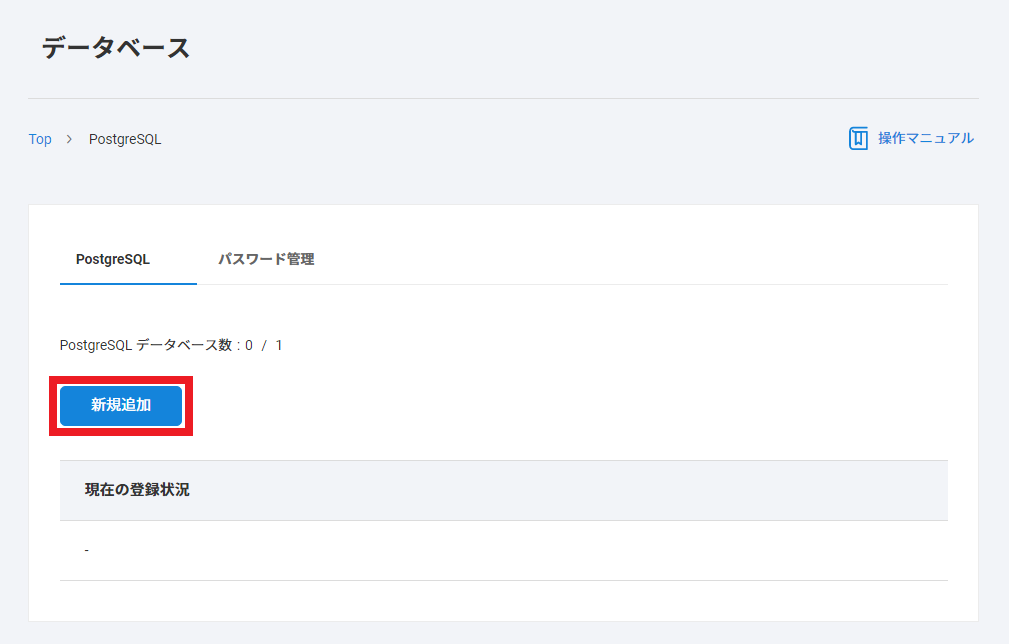Select PostgreSQL in the breadcrumb
The width and height of the screenshot is (1009, 644).
[x=125, y=139]
